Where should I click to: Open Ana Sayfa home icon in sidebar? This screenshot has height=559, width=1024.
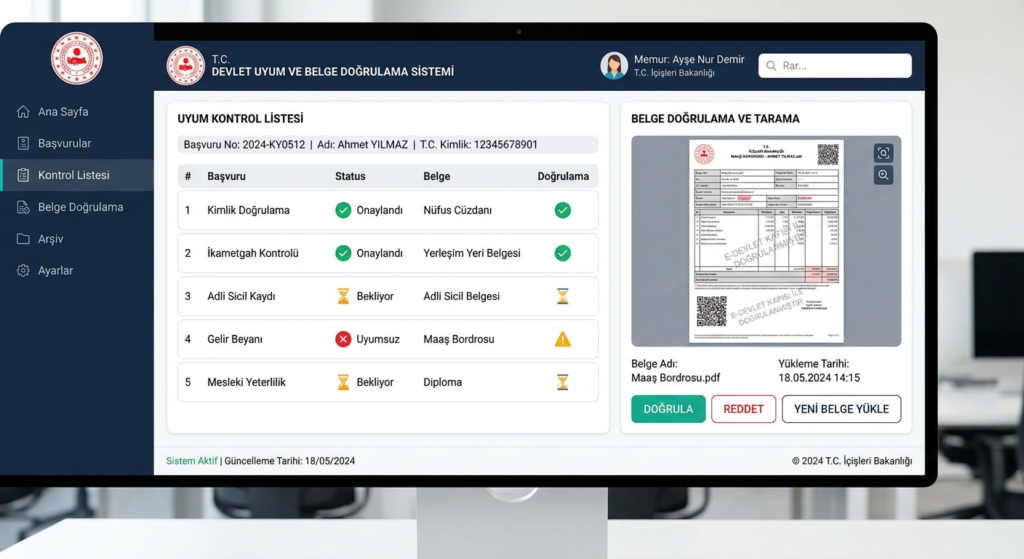(x=23, y=112)
